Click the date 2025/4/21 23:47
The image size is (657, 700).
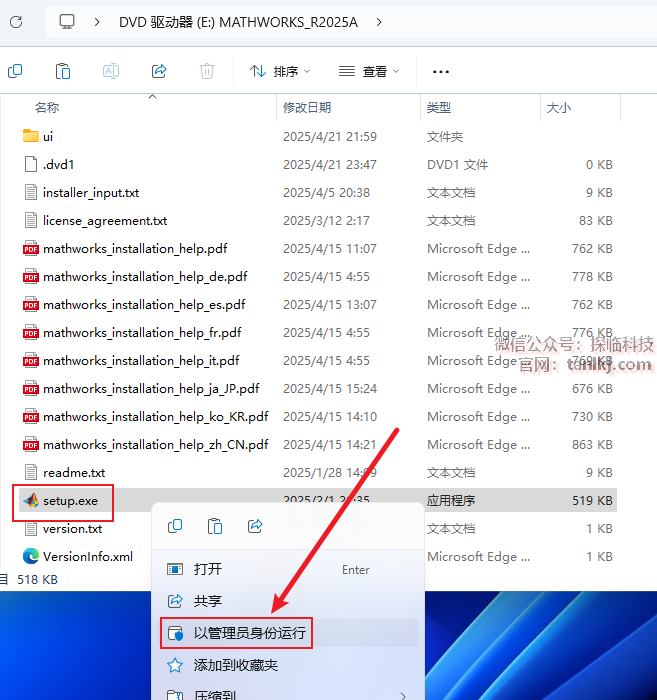(x=330, y=165)
